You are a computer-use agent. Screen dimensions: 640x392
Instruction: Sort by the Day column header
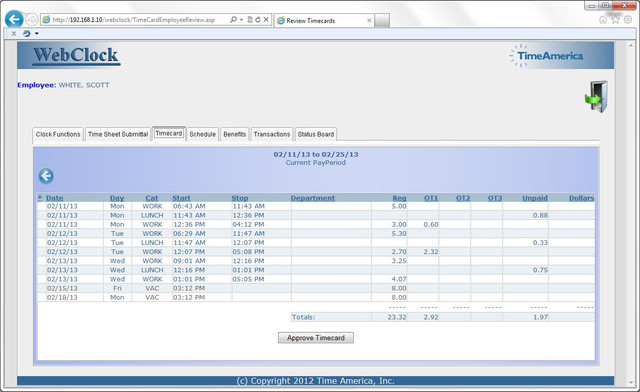point(117,198)
